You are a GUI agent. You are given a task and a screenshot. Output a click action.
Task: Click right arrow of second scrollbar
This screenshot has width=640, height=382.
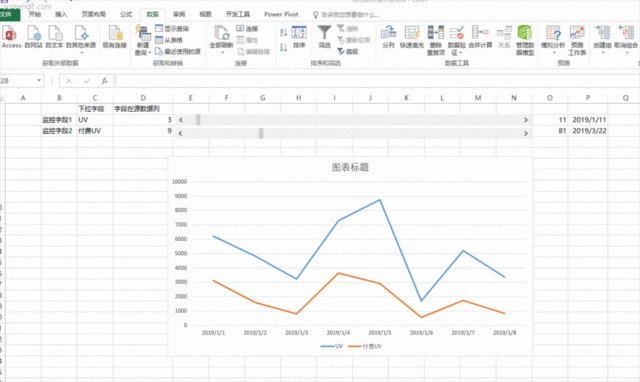click(x=526, y=133)
